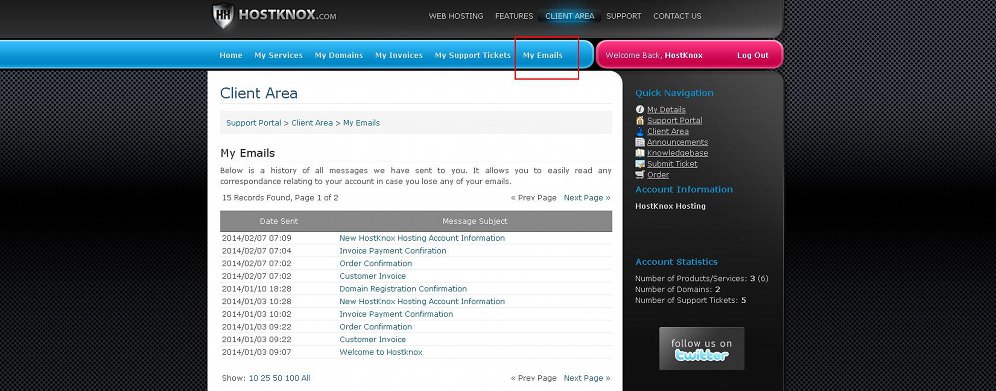Open Submit Ticket link in Quick Navigation
996x391 pixels.
(672, 164)
